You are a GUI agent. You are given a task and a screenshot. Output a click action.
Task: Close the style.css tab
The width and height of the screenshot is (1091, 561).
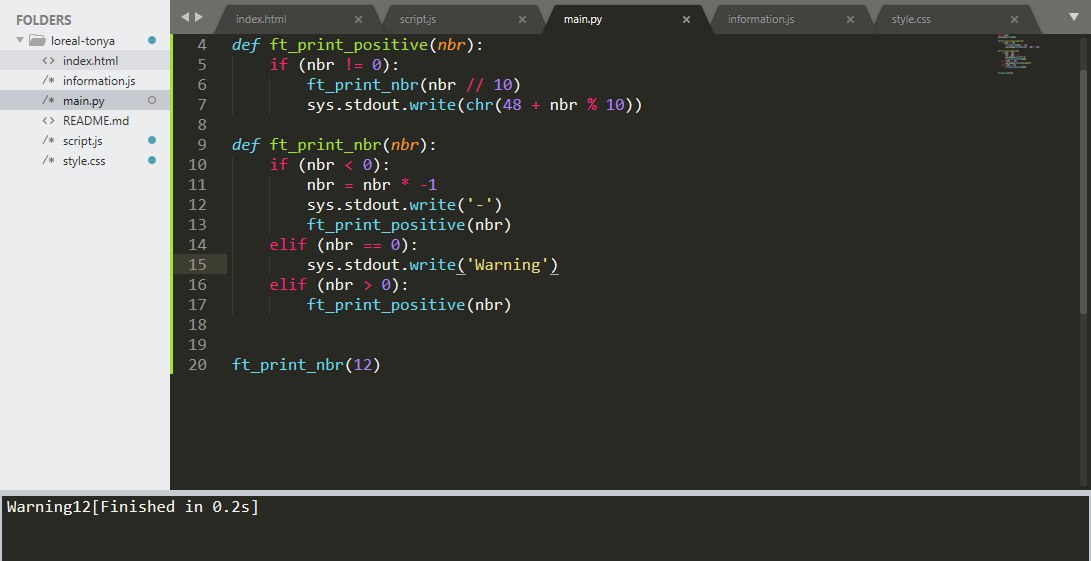pos(1014,19)
